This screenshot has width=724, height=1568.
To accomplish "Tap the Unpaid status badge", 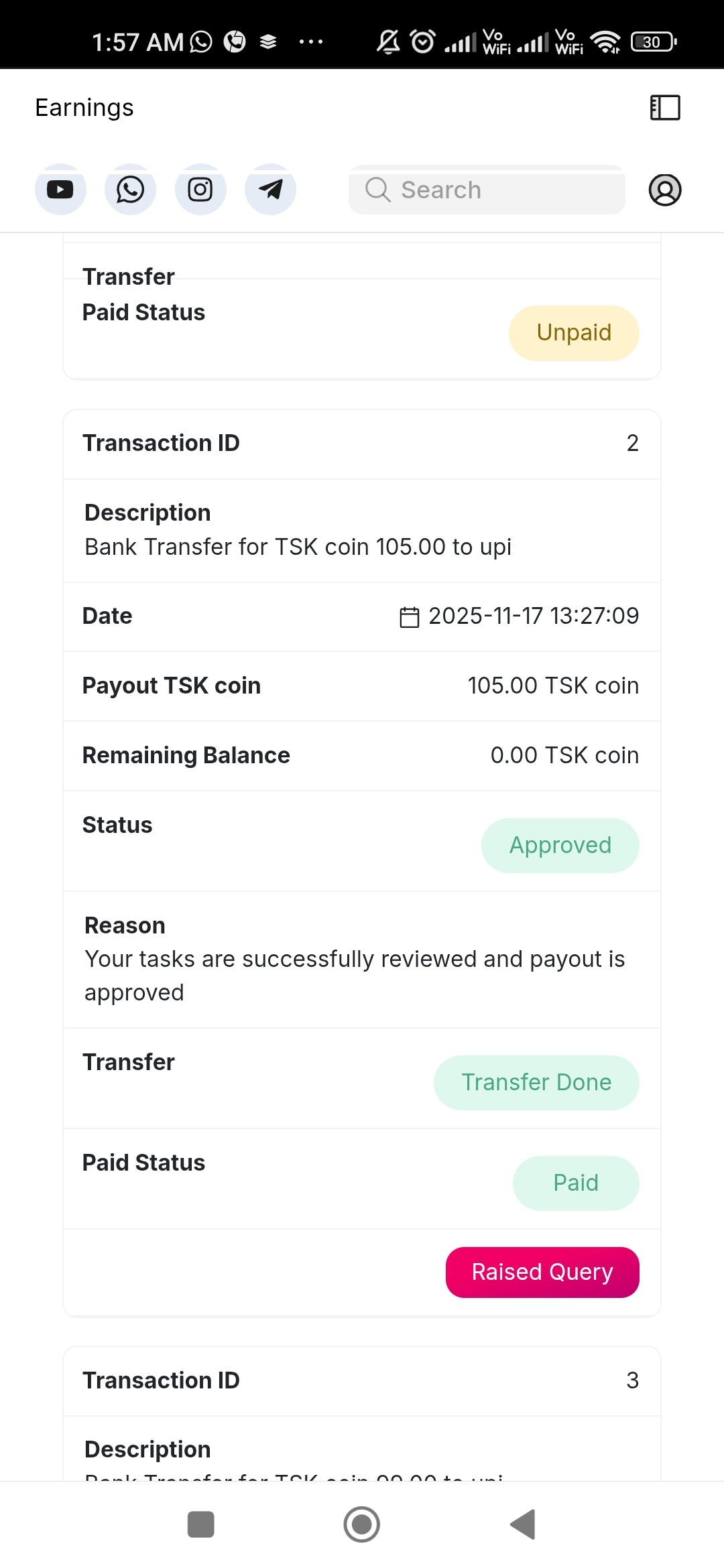I will click(x=574, y=333).
